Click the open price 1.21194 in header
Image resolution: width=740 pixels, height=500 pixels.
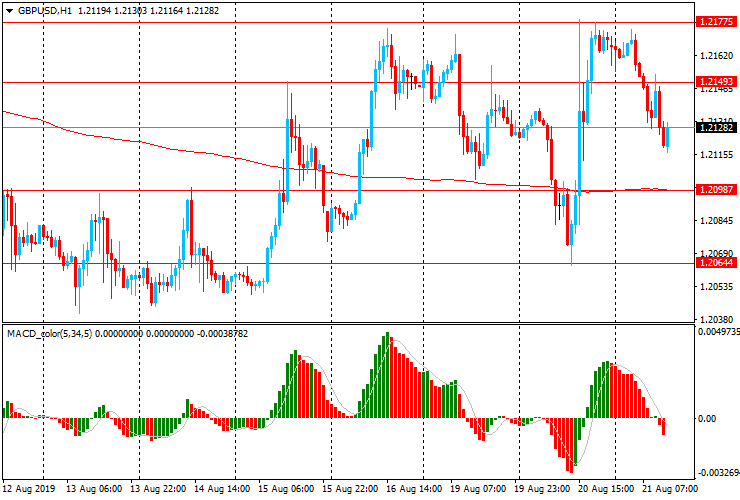pyautogui.click(x=94, y=11)
